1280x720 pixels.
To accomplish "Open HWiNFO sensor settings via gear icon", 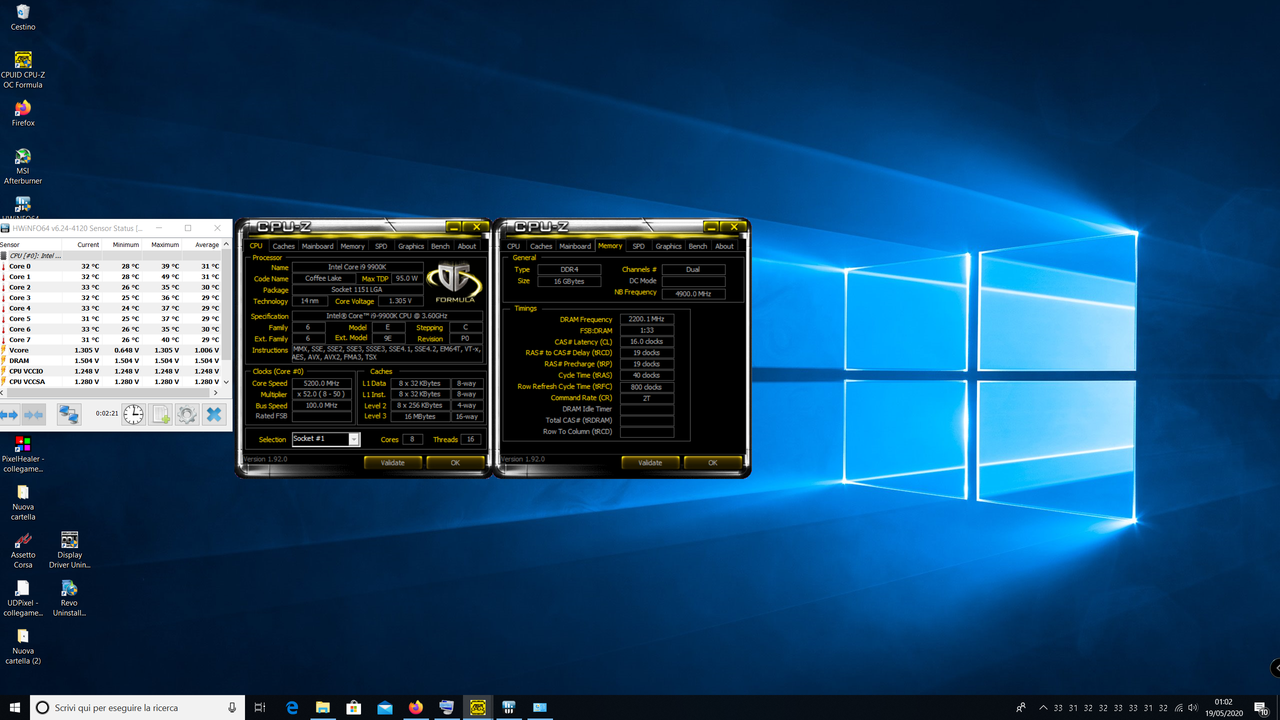I will point(188,415).
